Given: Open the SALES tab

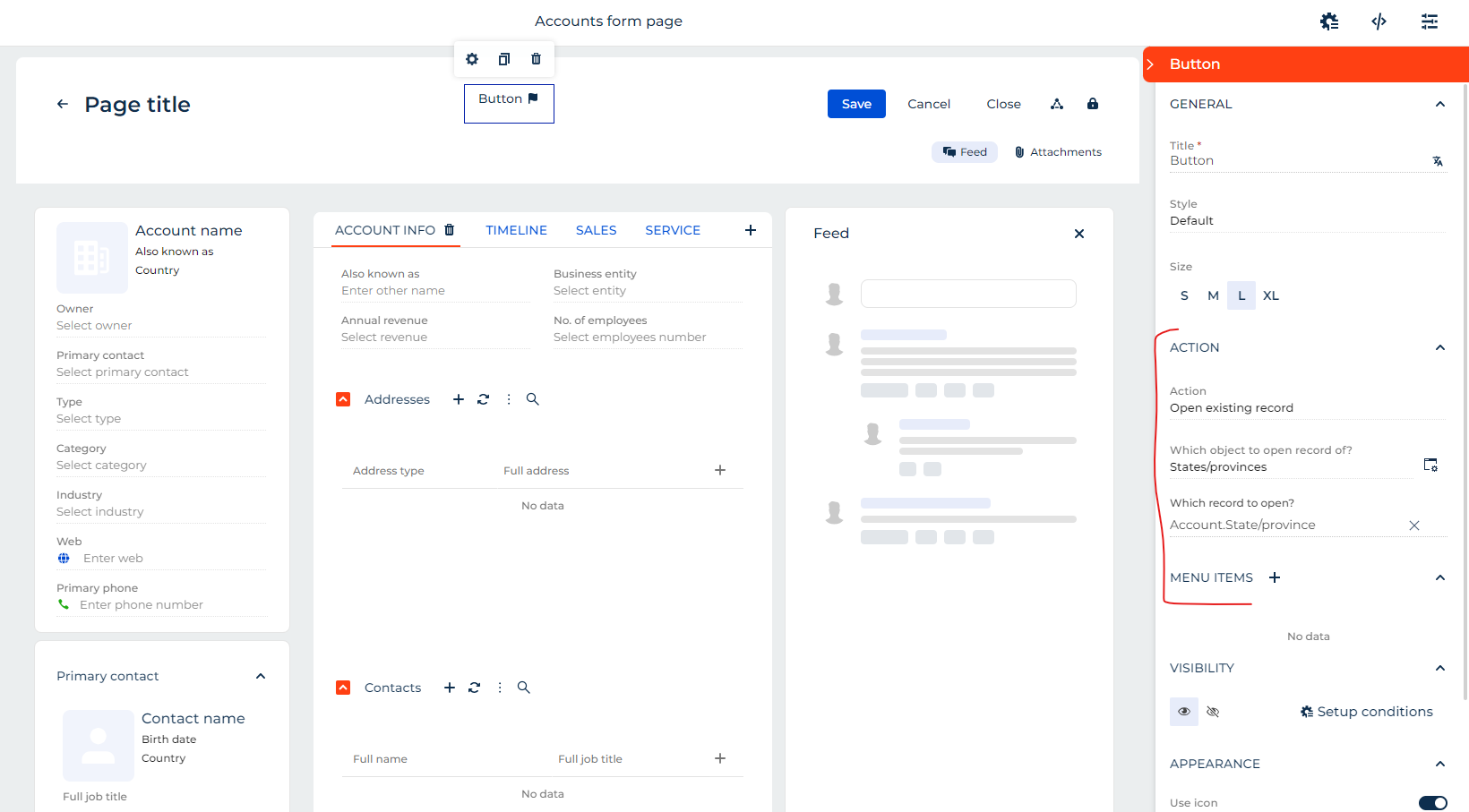Looking at the screenshot, I should pyautogui.click(x=596, y=230).
